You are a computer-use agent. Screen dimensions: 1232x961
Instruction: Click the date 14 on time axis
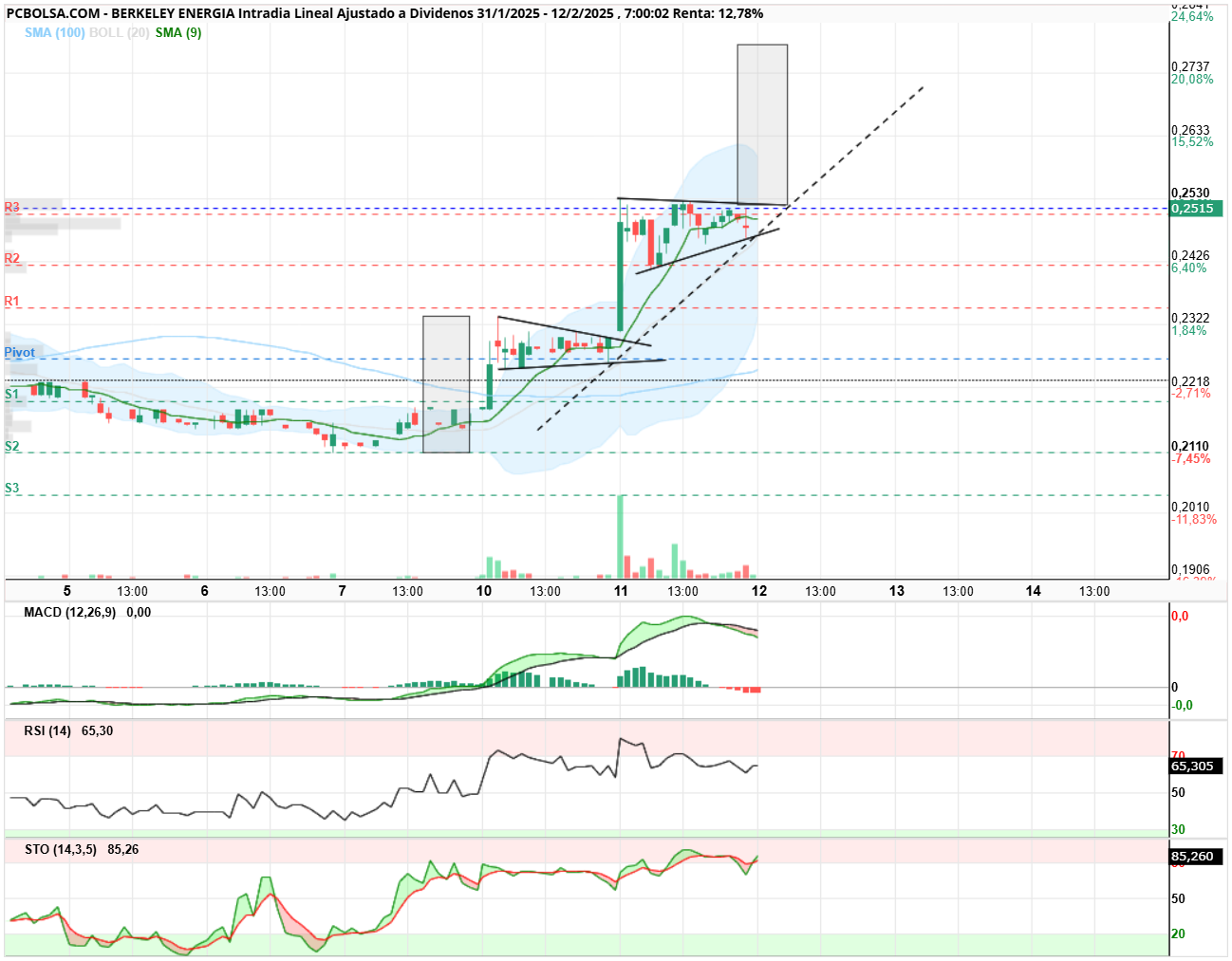[1034, 590]
